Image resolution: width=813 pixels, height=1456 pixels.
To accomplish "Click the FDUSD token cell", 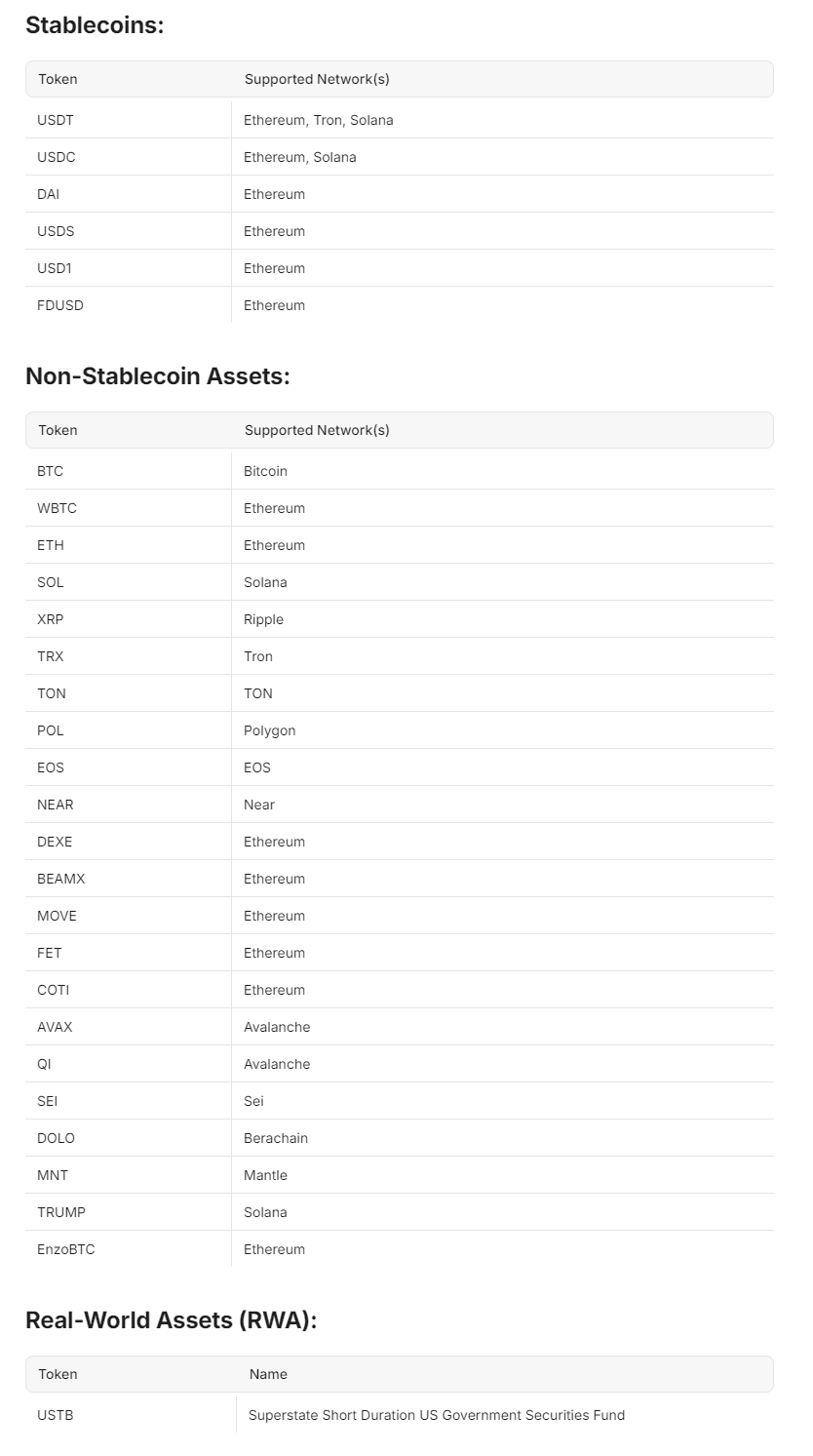I will pyautogui.click(x=128, y=305).
